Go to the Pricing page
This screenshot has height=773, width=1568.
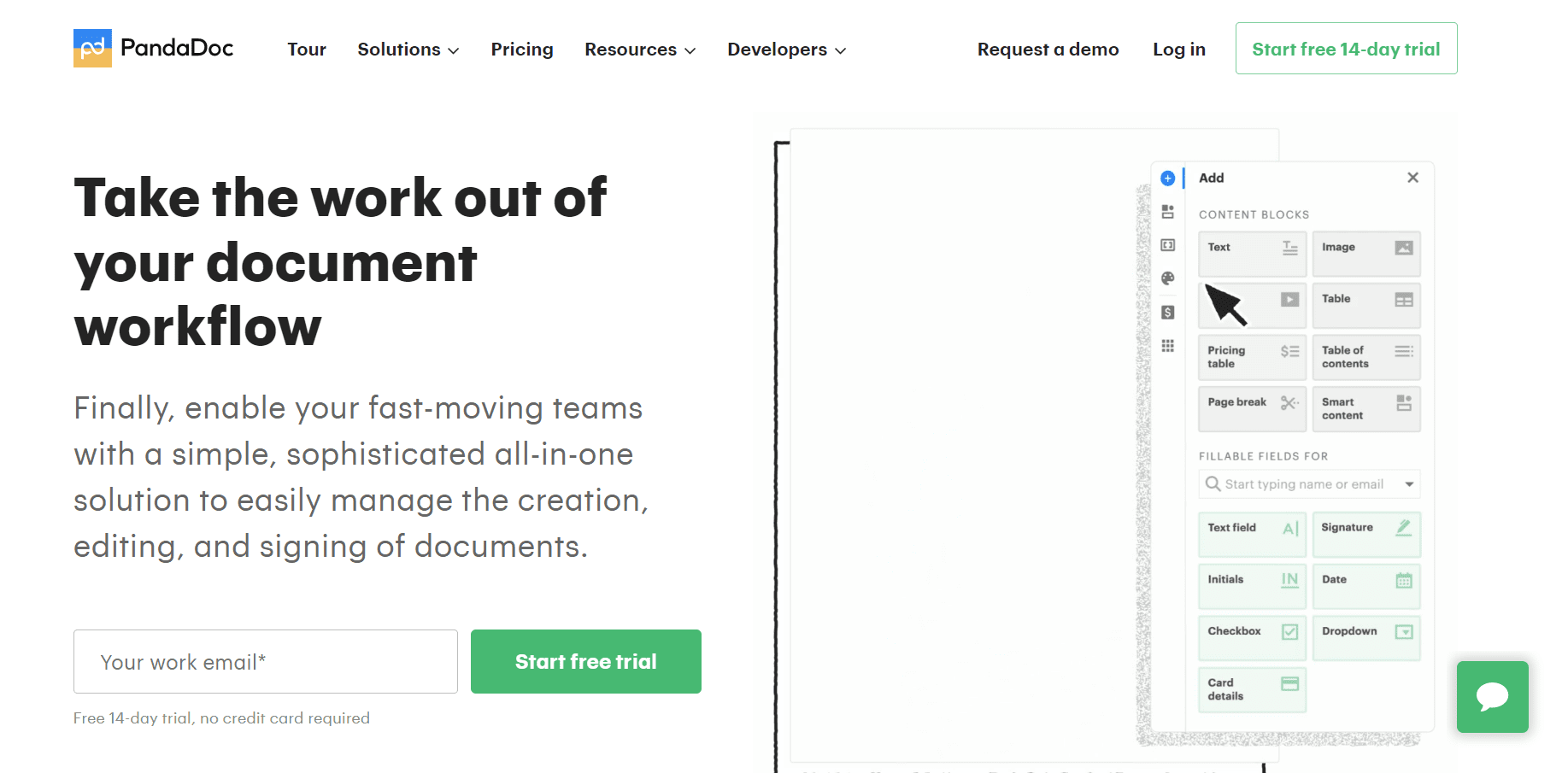[x=522, y=50]
